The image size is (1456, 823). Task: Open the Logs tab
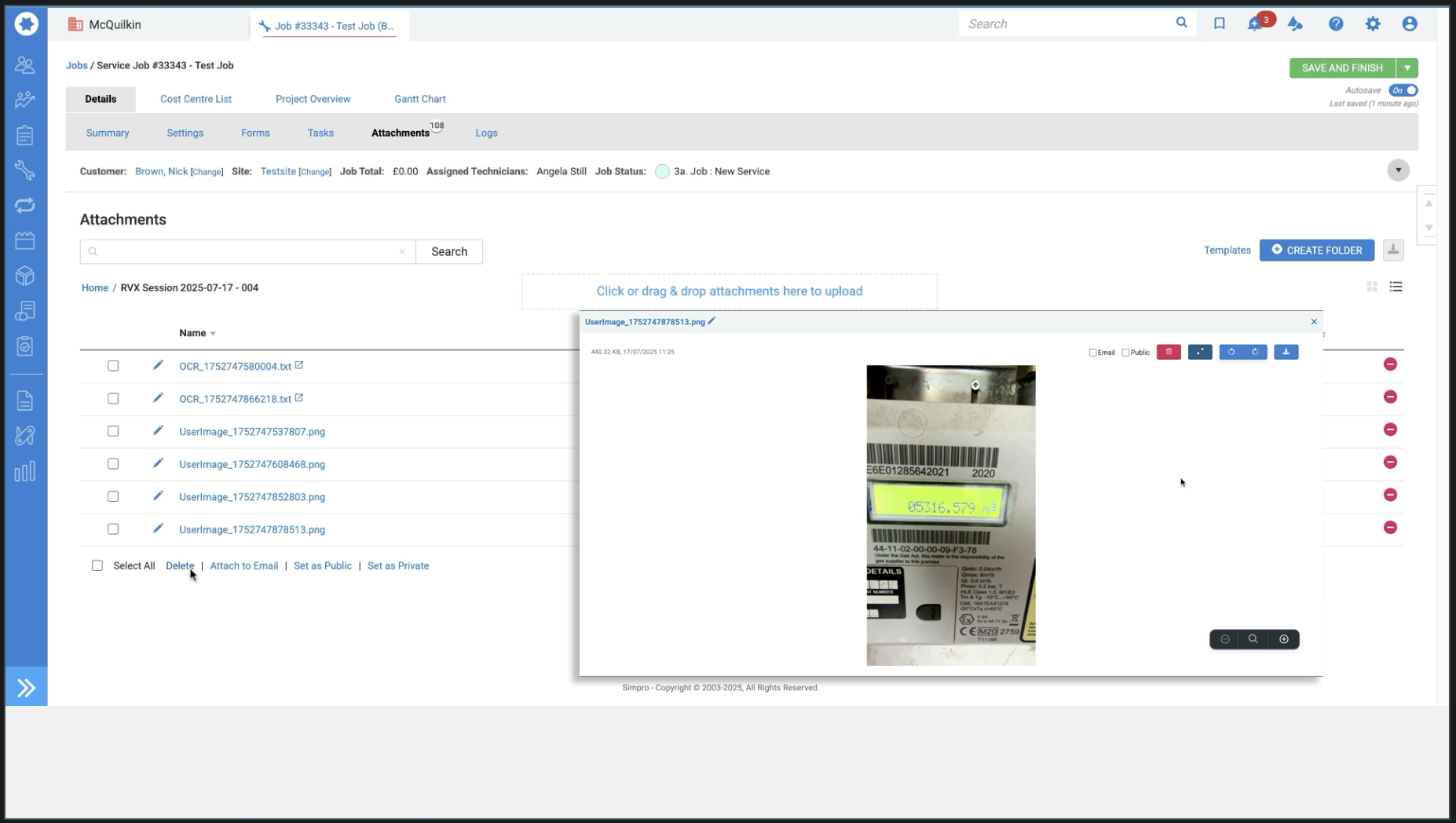coord(486,133)
